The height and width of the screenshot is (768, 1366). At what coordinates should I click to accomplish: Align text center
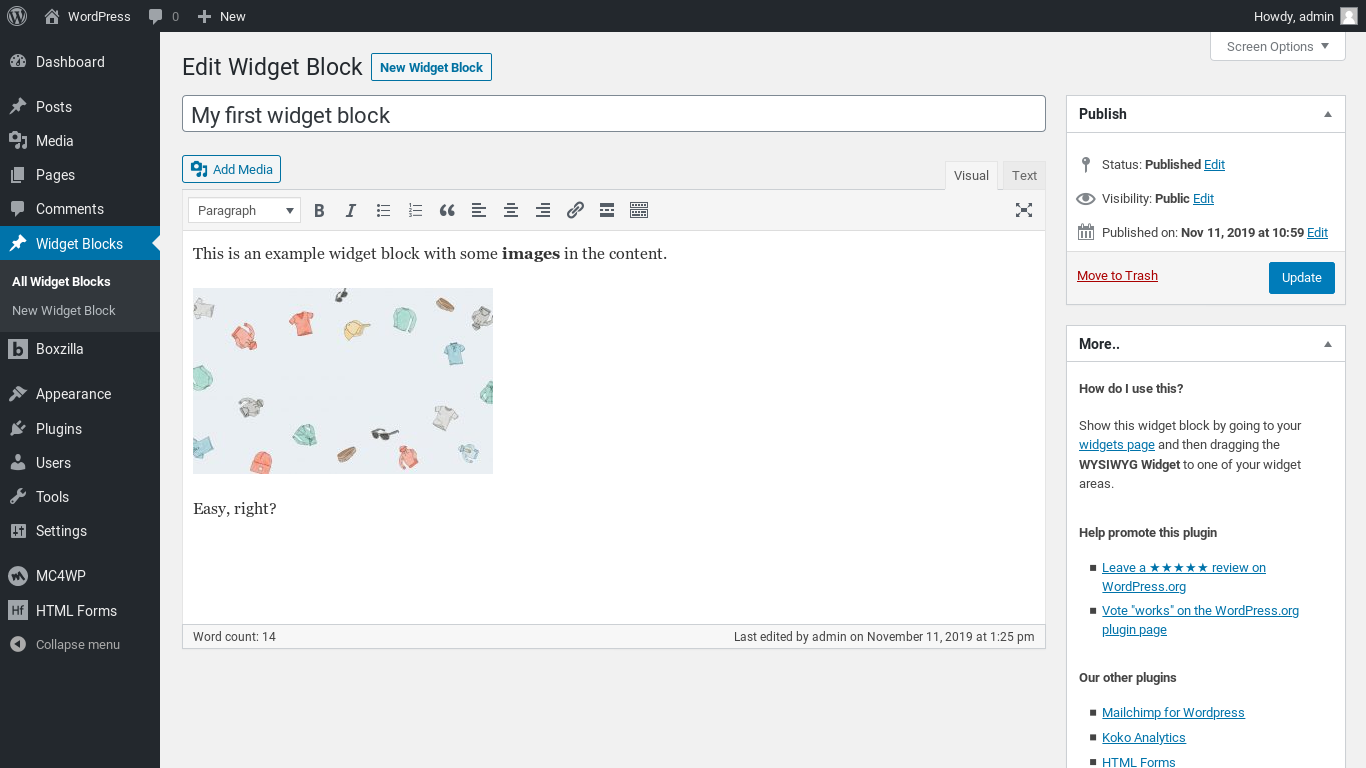click(x=511, y=210)
